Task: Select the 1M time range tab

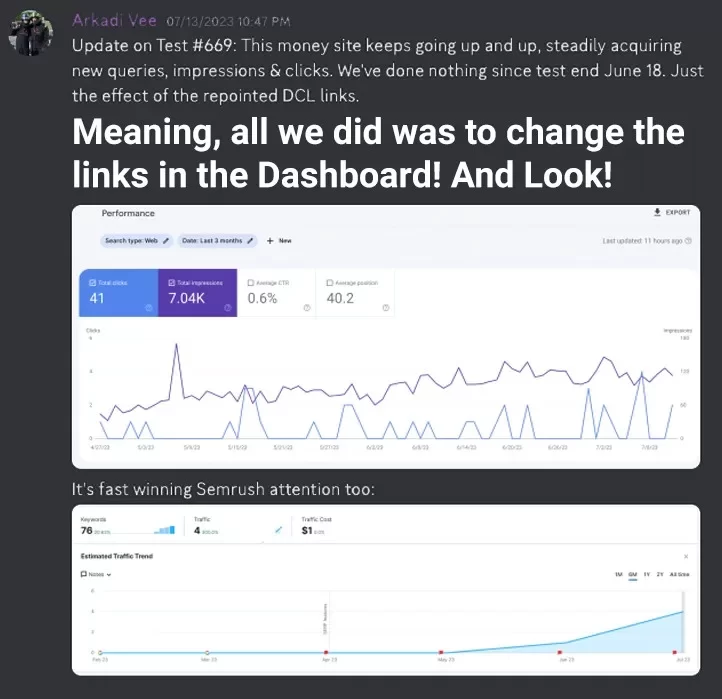Action: coord(618,575)
